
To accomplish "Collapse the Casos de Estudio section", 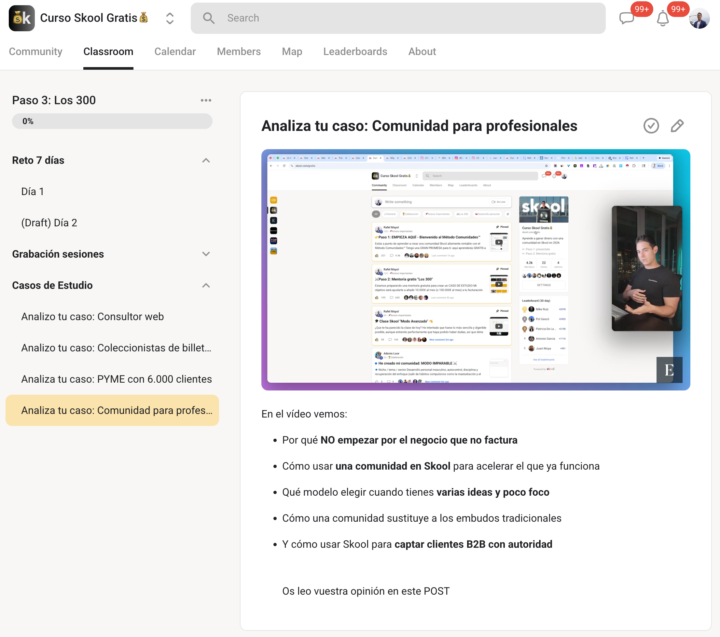I will pyautogui.click(x=206, y=285).
